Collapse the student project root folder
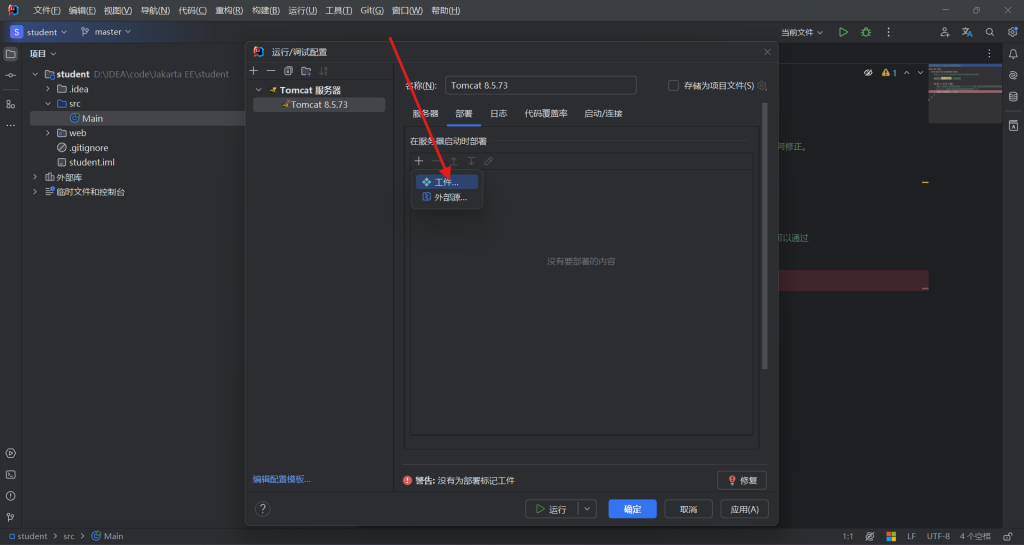This screenshot has width=1024, height=545. click(35, 74)
